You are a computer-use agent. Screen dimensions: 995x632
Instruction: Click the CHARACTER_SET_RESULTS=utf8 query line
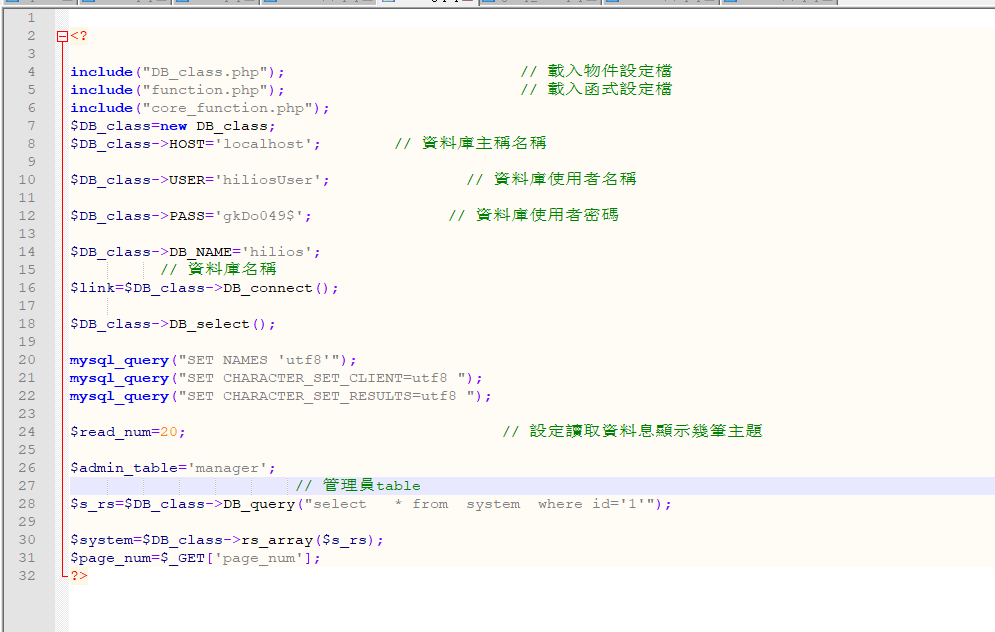tap(280, 396)
